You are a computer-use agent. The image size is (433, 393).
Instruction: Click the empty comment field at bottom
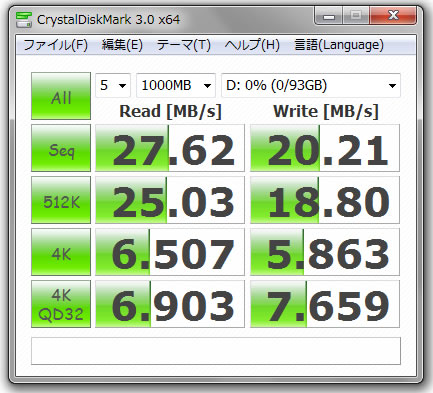coord(216,351)
